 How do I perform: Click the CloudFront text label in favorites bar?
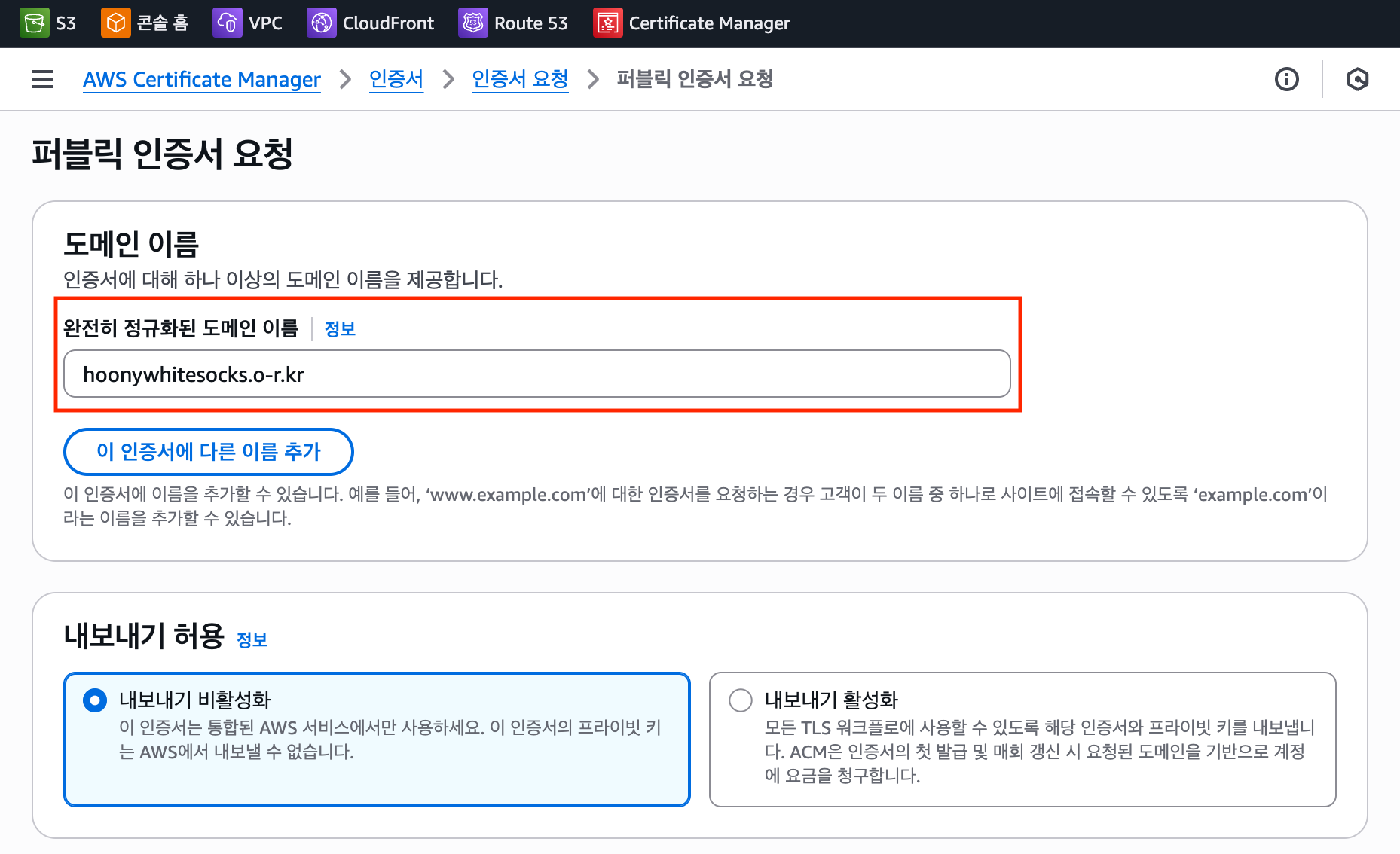click(388, 23)
